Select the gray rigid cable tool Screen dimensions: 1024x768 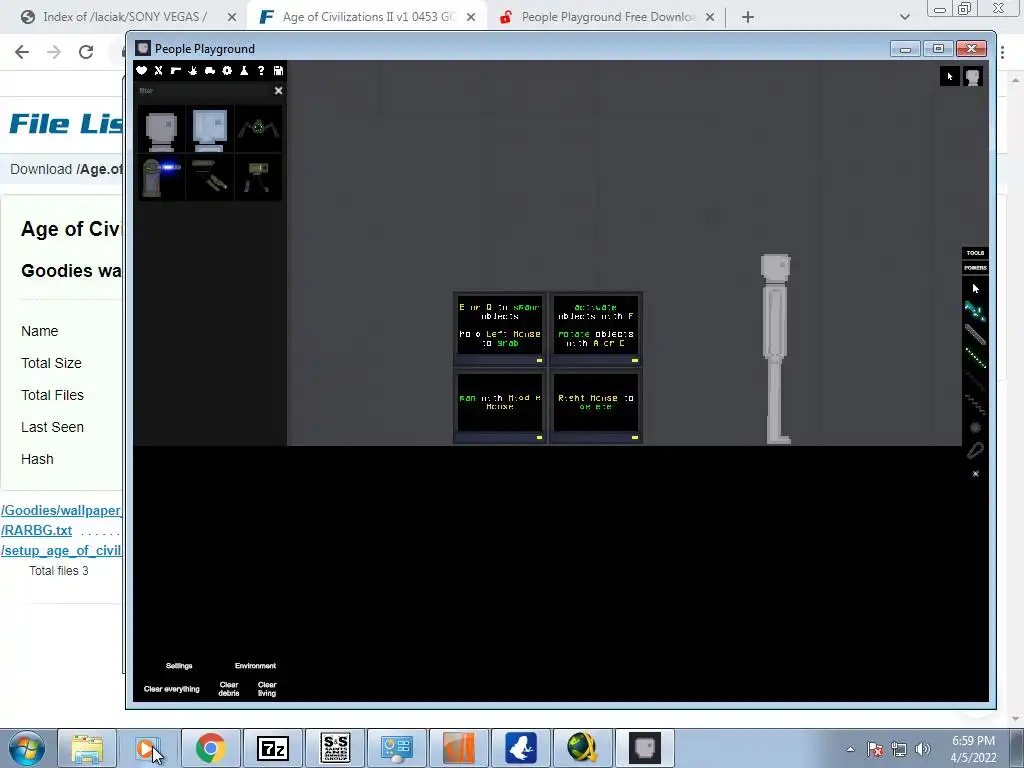(x=975, y=334)
